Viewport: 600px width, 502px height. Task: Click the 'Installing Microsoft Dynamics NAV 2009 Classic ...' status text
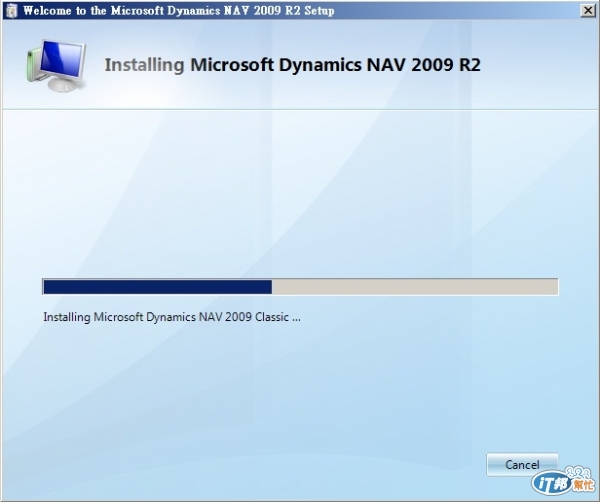click(x=172, y=317)
